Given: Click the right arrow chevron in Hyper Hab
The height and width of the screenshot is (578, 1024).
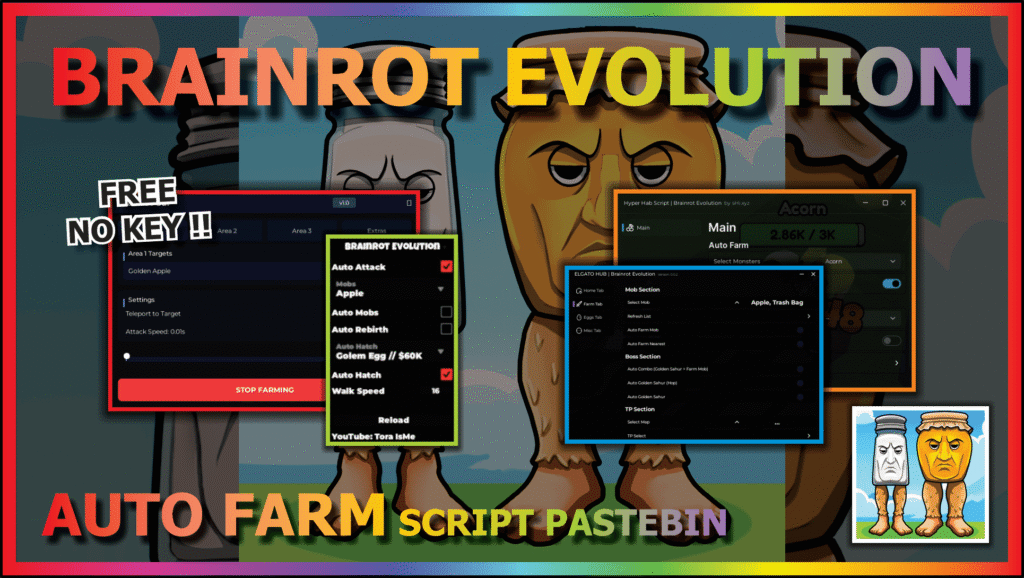Looking at the screenshot, I should pos(896,363).
